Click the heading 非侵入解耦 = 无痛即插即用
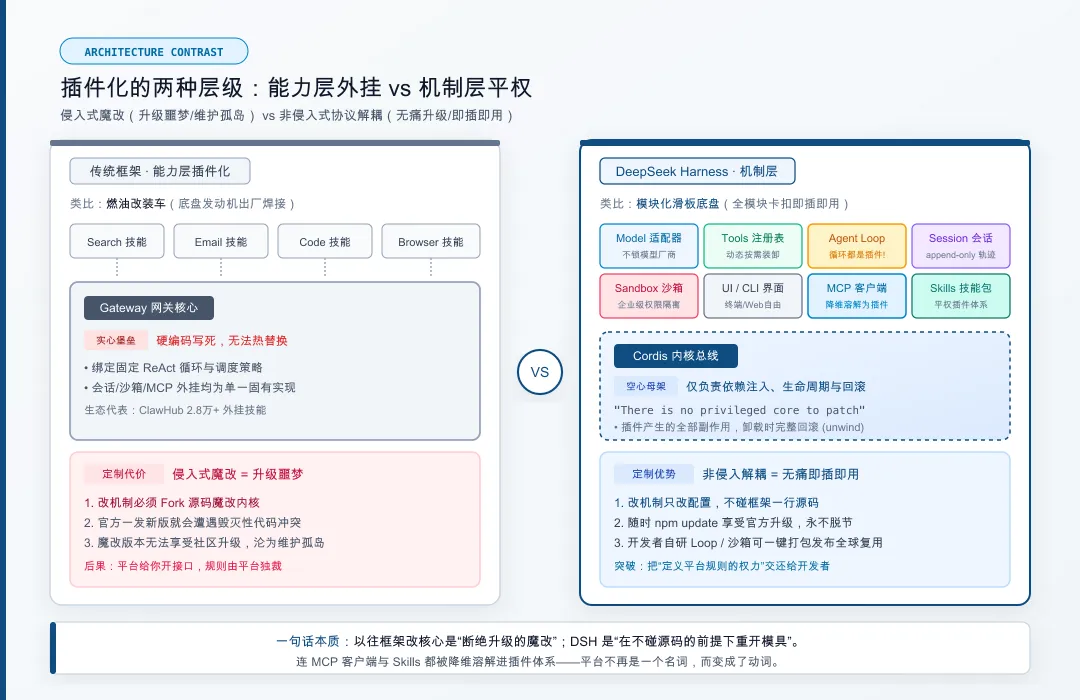The image size is (1080, 700). tap(780, 474)
